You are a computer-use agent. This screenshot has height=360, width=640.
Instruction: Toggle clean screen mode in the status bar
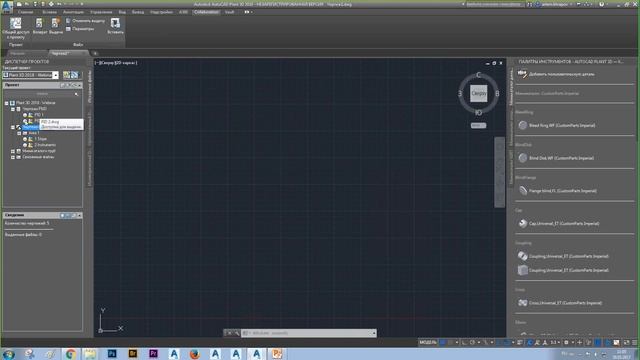point(627,342)
